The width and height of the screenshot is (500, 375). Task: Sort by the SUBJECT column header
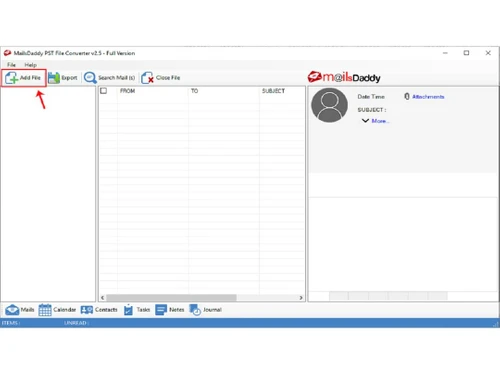(x=273, y=91)
